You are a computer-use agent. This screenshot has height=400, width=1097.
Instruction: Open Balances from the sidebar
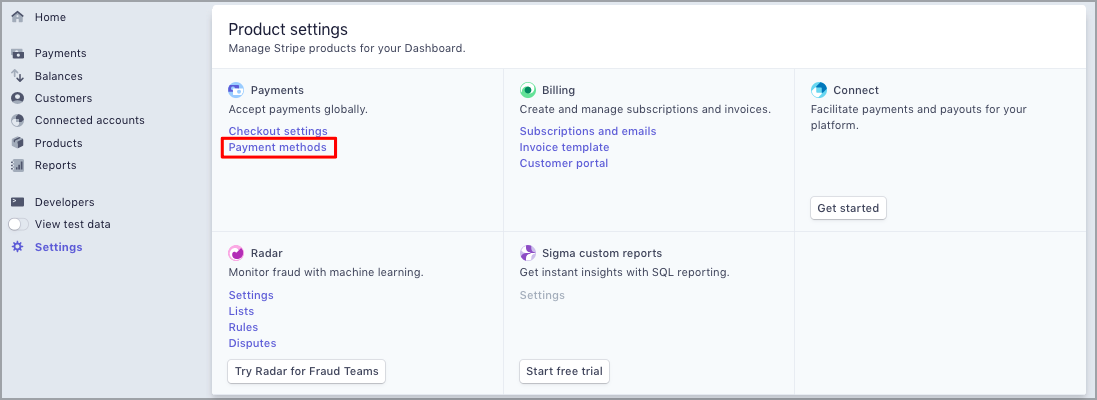pos(59,76)
